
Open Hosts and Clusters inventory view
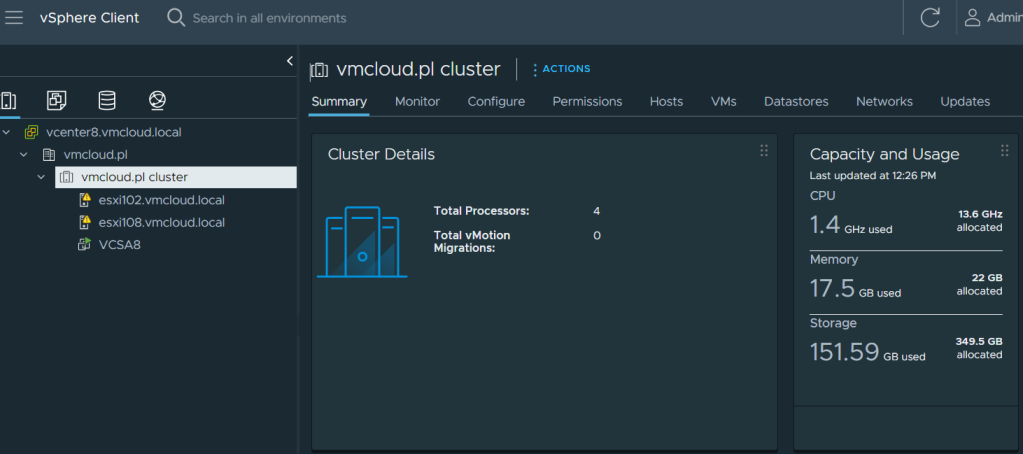[9, 100]
